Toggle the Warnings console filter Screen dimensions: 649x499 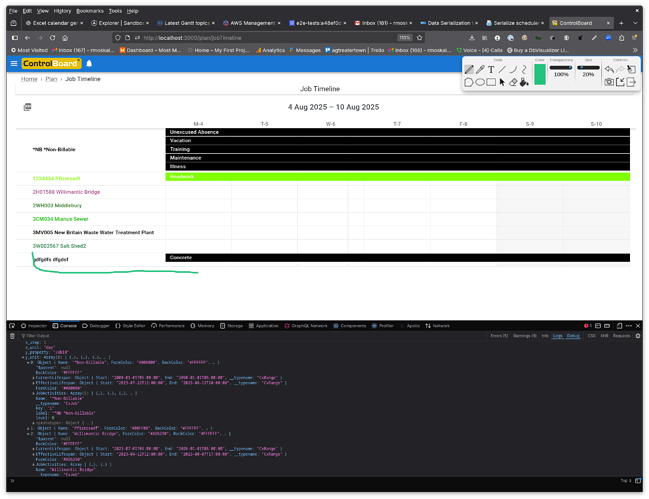[524, 336]
